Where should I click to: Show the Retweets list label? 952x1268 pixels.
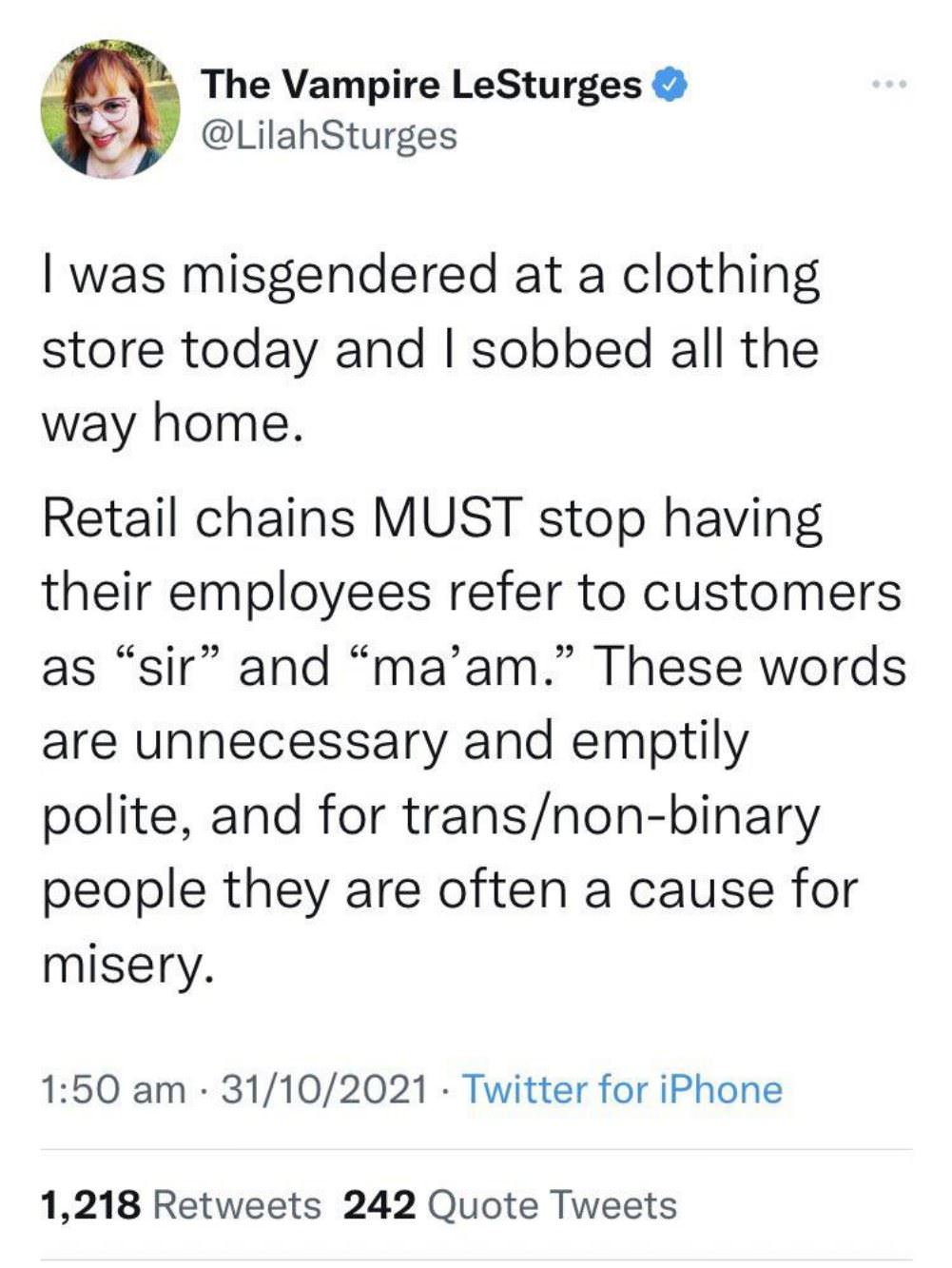[x=237, y=1205]
